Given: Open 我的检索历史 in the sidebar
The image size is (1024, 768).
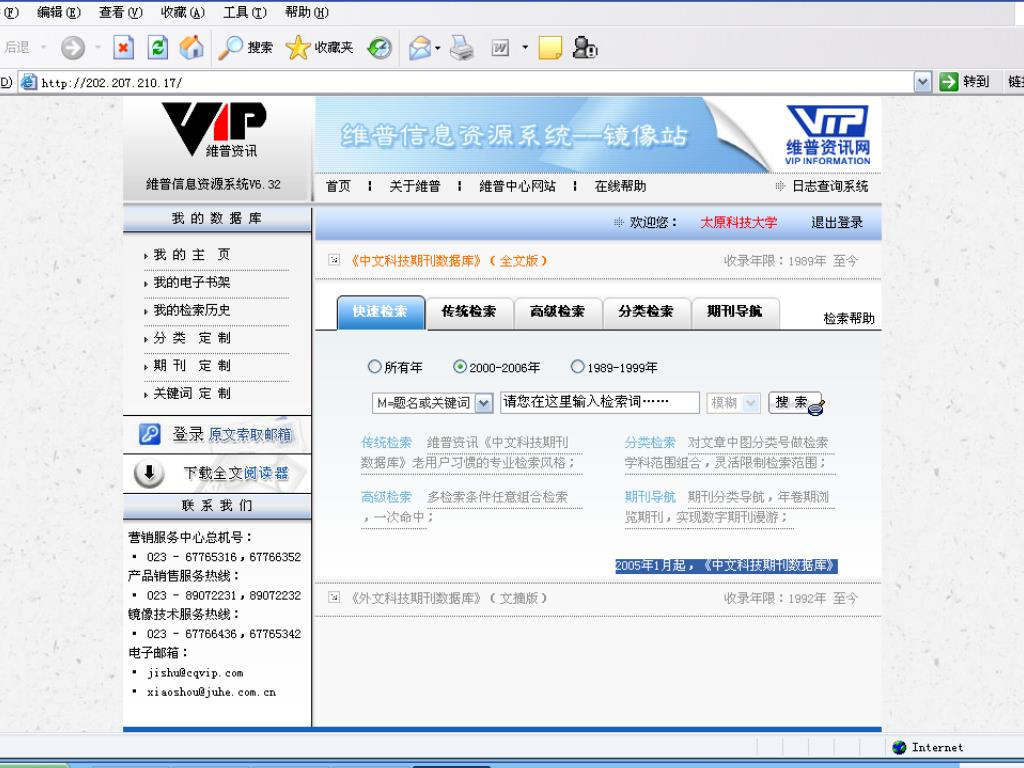Looking at the screenshot, I should click(191, 310).
